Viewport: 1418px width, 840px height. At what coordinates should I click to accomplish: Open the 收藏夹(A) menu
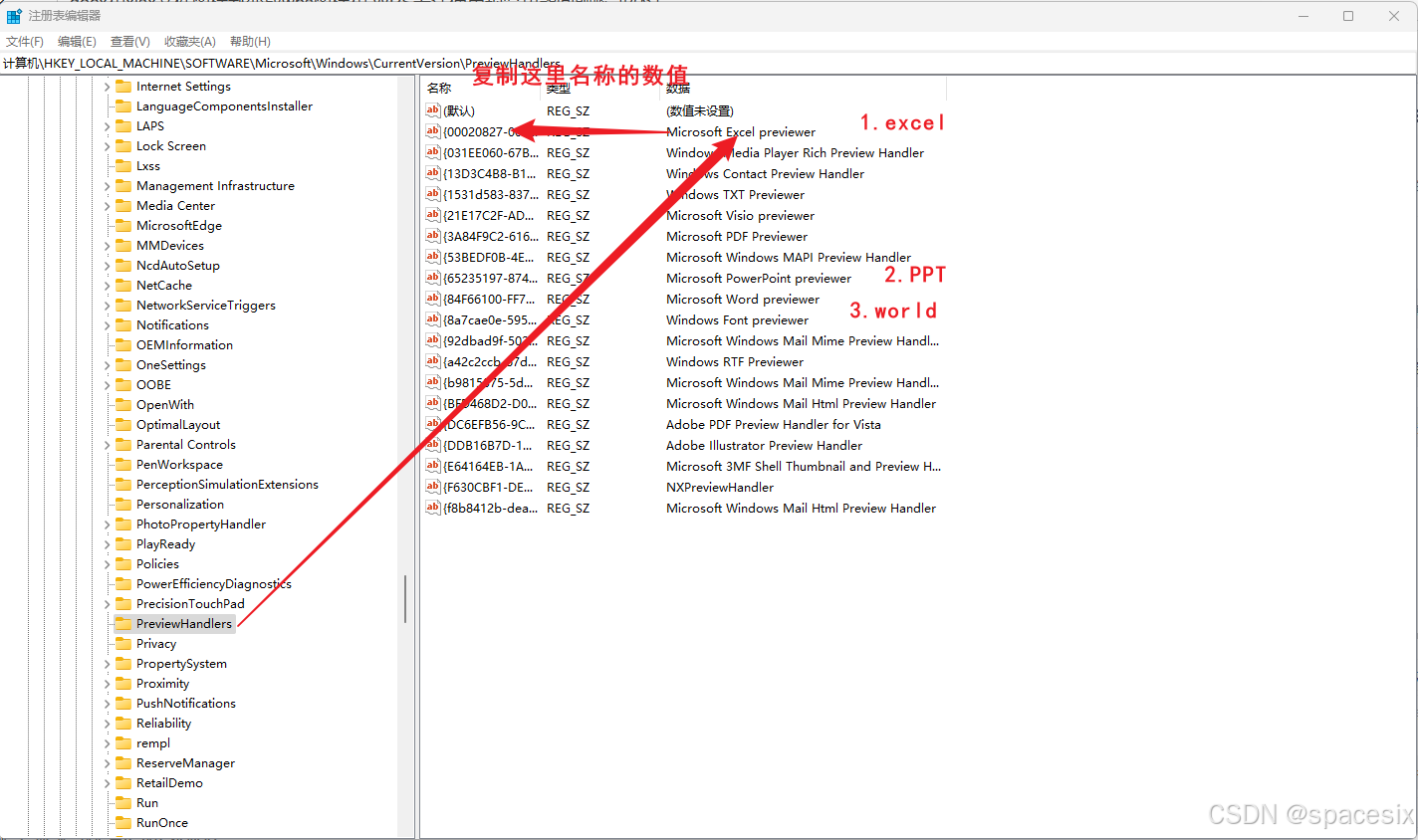pyautogui.click(x=190, y=42)
